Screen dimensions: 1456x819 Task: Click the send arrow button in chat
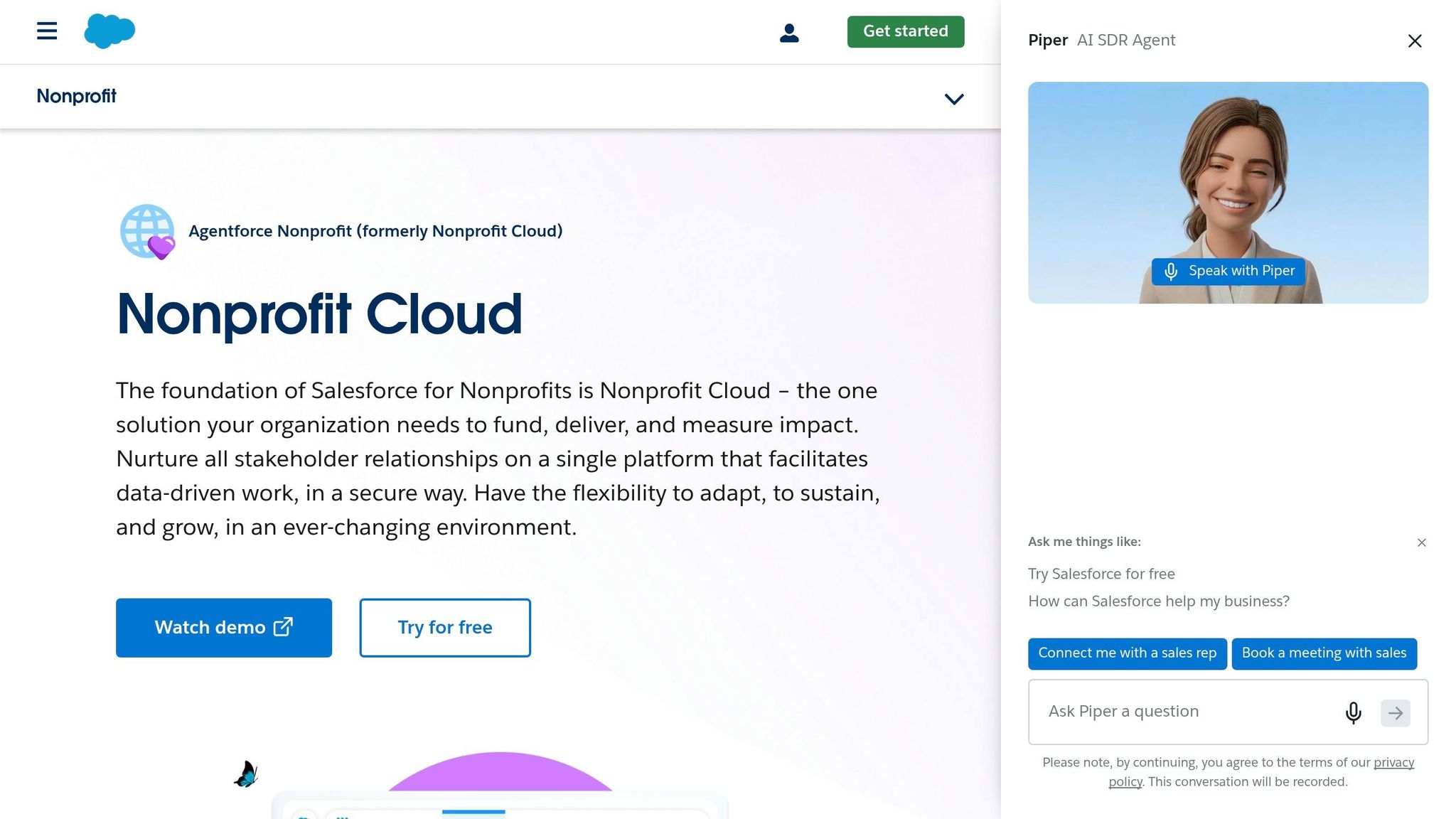pyautogui.click(x=1396, y=713)
